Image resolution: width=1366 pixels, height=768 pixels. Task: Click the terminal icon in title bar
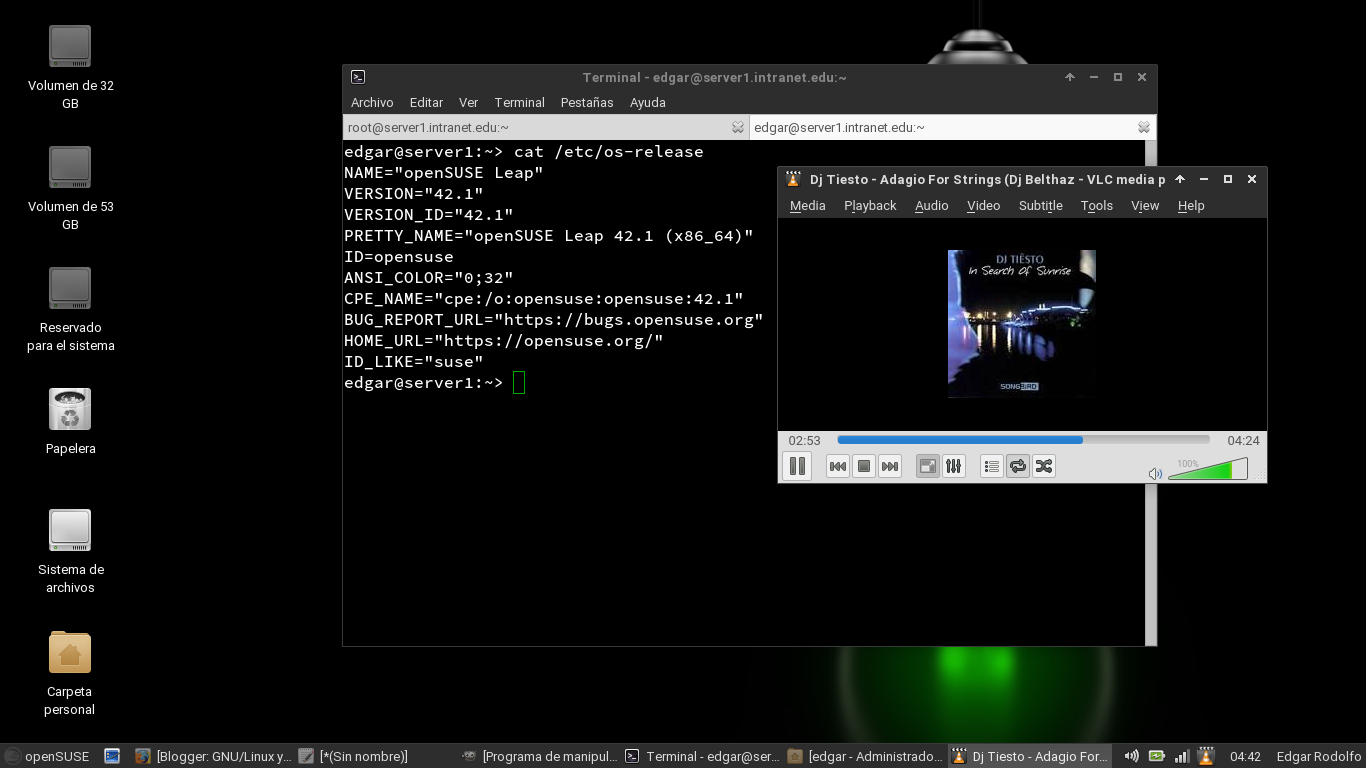pos(358,77)
